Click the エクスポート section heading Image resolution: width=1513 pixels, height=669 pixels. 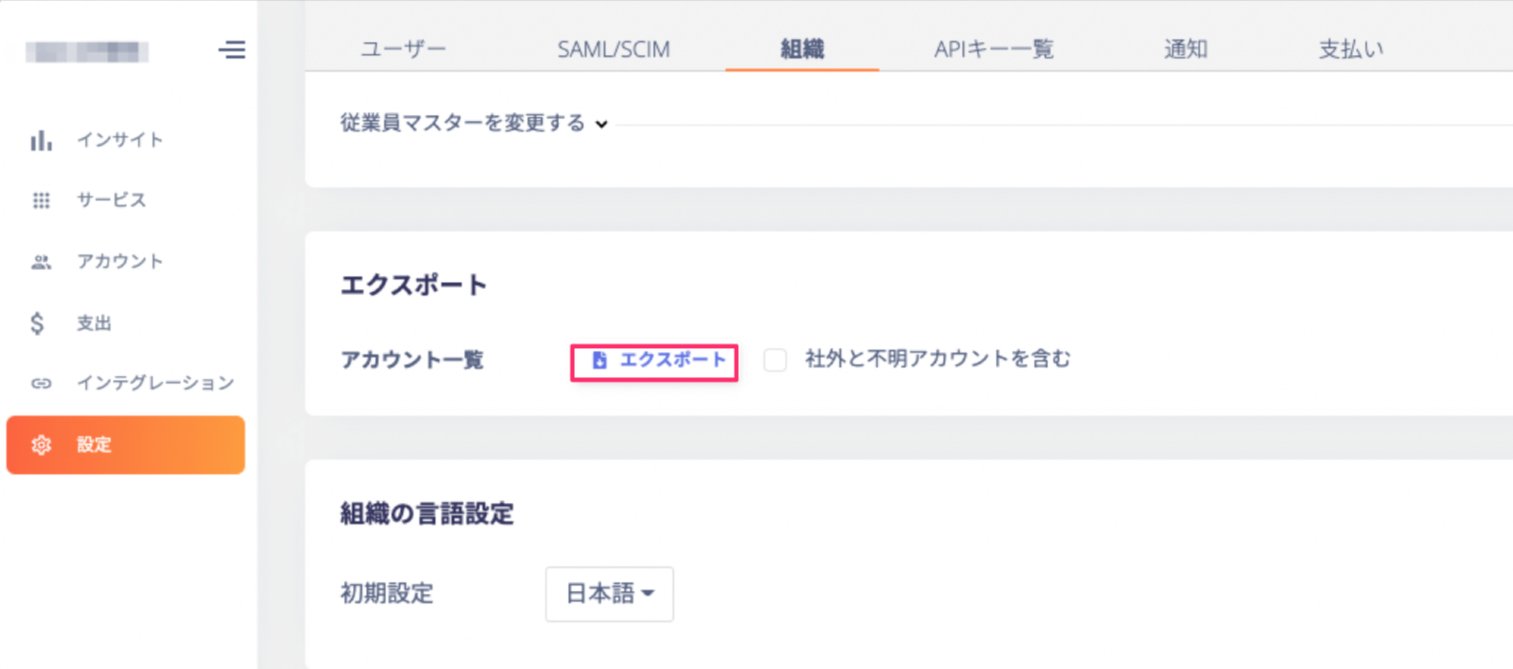coord(414,285)
